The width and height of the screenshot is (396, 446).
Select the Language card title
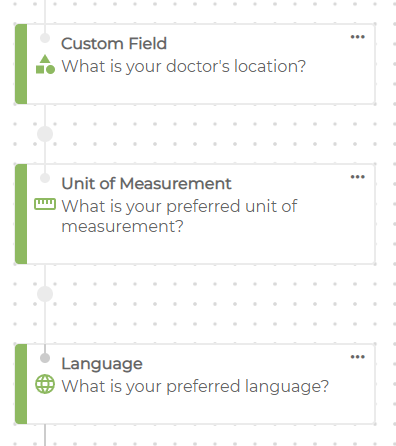(x=102, y=364)
